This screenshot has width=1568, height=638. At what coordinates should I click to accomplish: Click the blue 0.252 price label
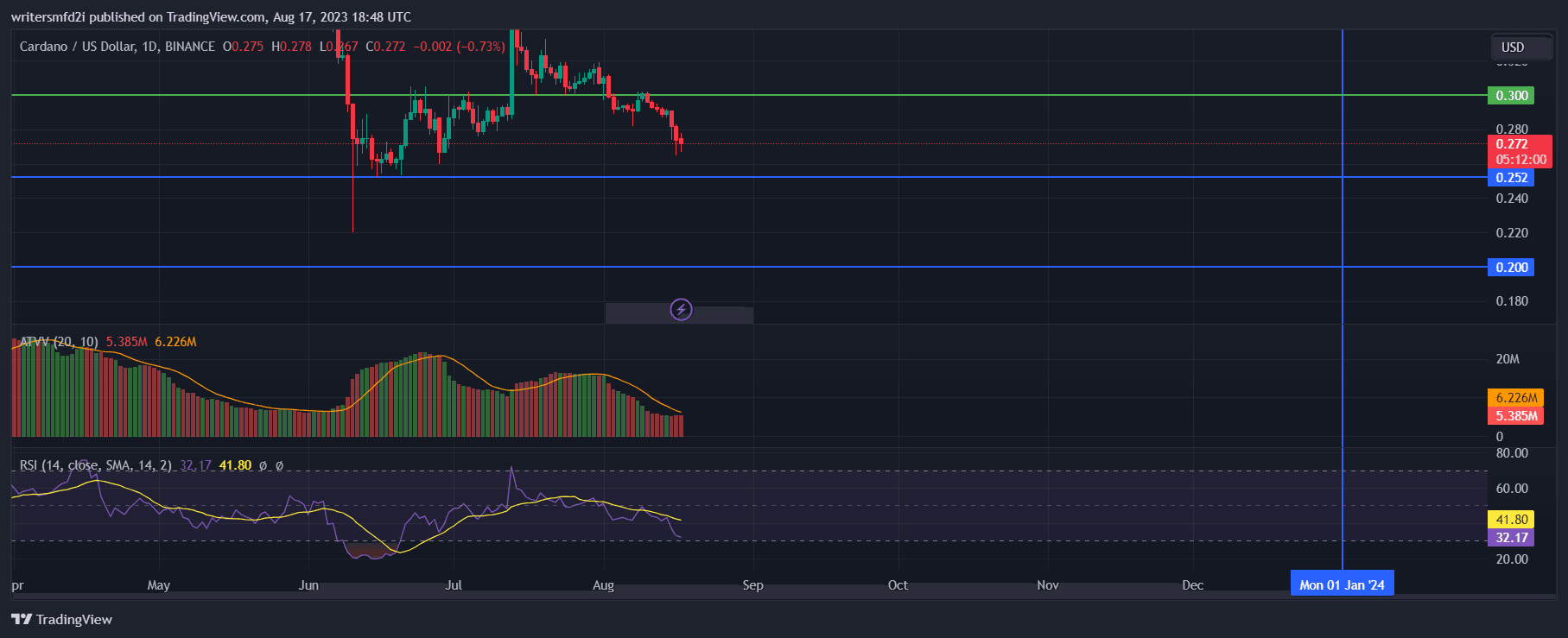[x=1510, y=178]
